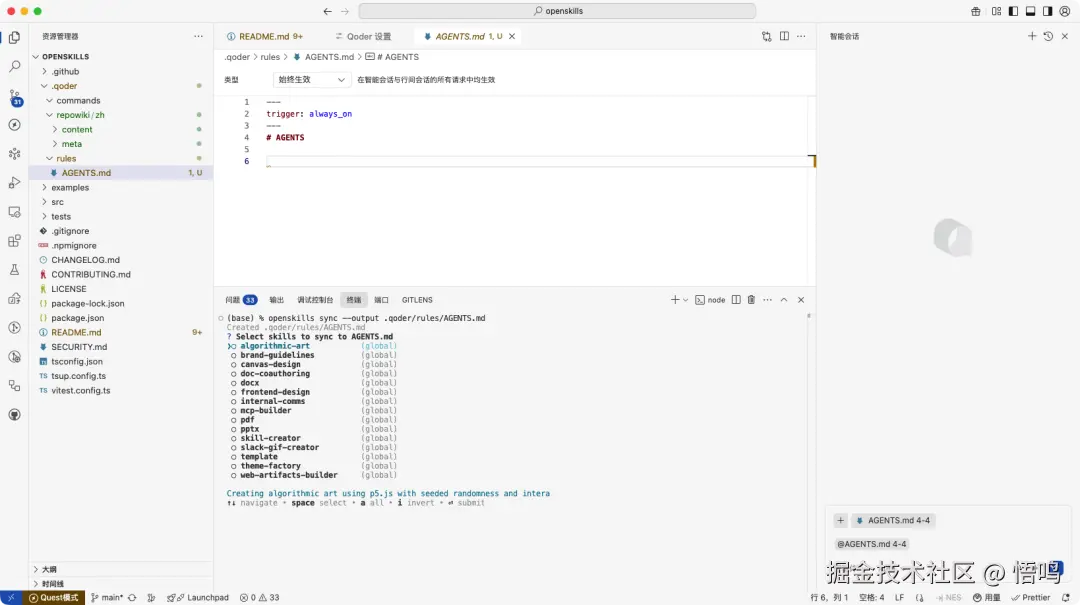Open chat history clock icon
This screenshot has width=1080, height=605.
(1048, 36)
